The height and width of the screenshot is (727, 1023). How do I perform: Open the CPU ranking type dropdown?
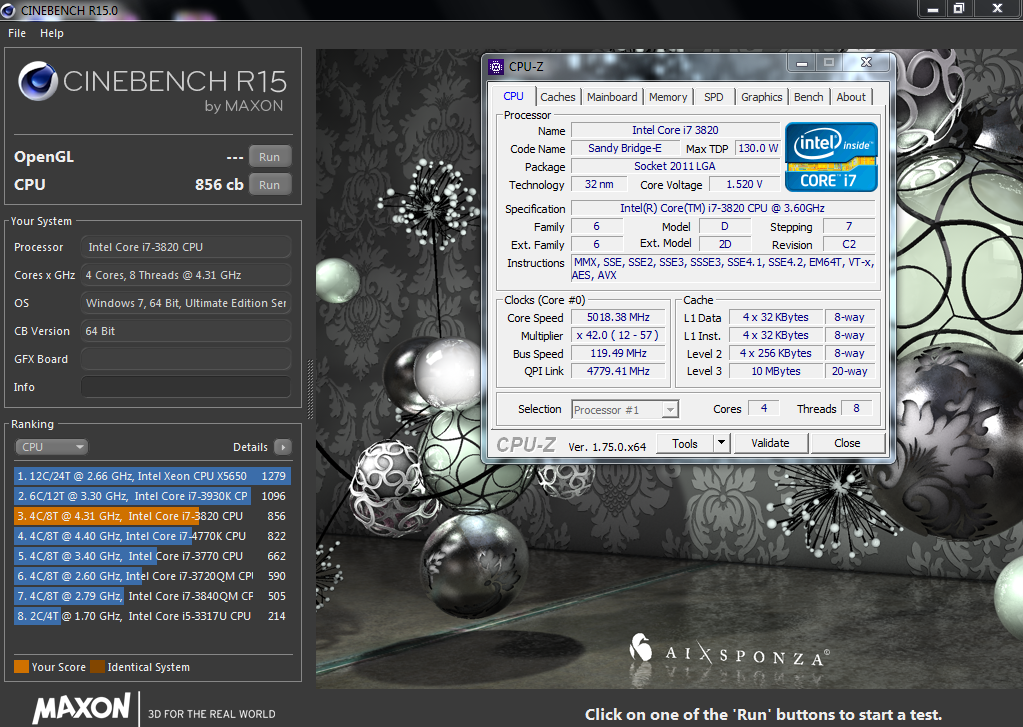(51, 447)
